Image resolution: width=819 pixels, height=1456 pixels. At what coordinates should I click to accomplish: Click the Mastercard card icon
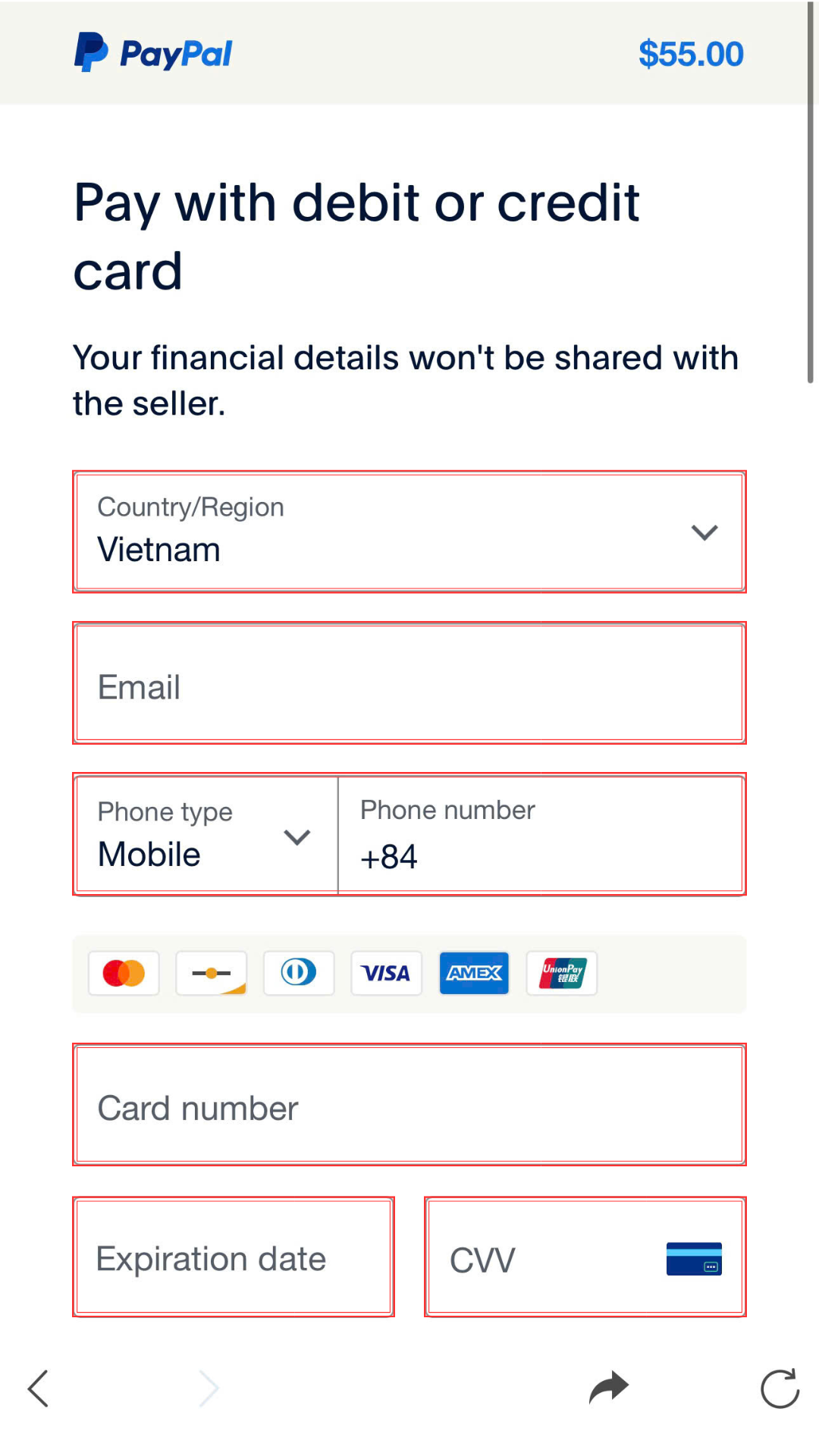point(124,973)
